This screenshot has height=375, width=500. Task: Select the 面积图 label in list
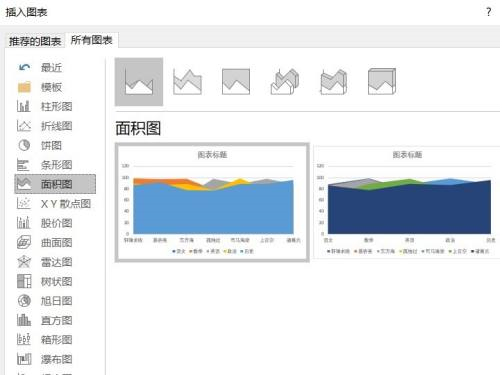point(56,184)
